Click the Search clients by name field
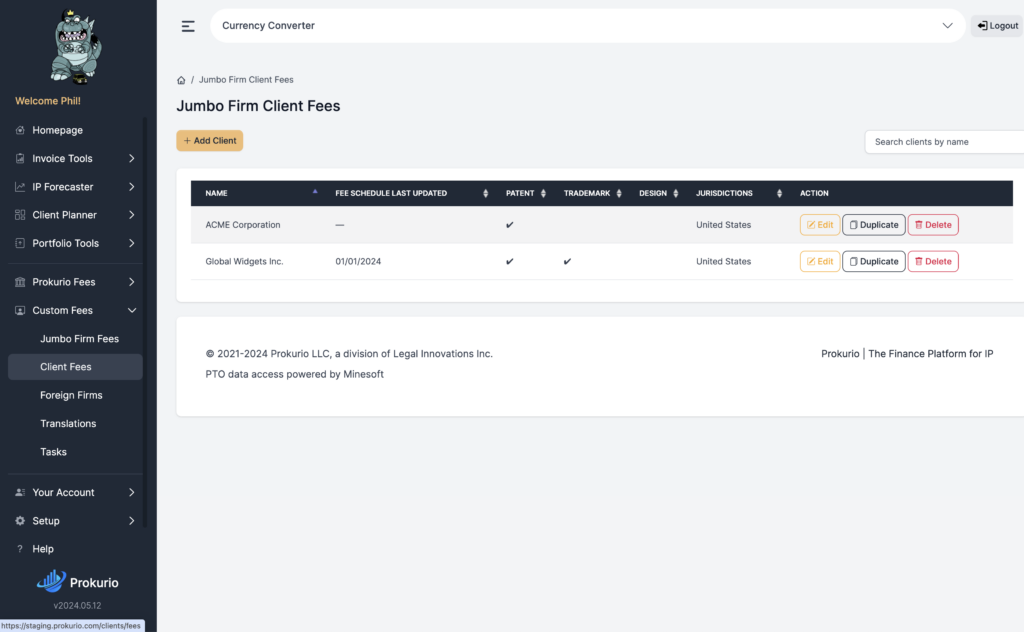1024x632 pixels. pos(944,142)
